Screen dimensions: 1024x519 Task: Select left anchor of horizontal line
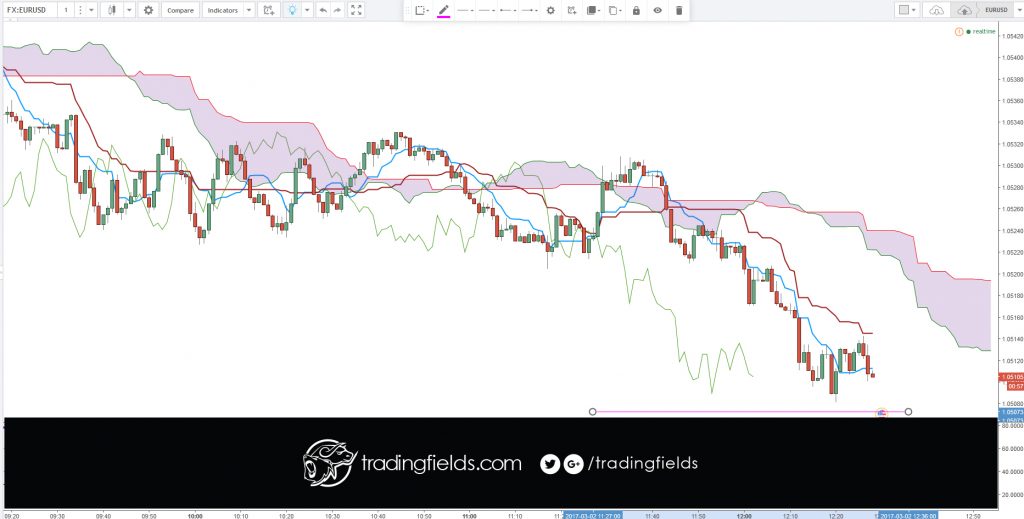tap(592, 412)
